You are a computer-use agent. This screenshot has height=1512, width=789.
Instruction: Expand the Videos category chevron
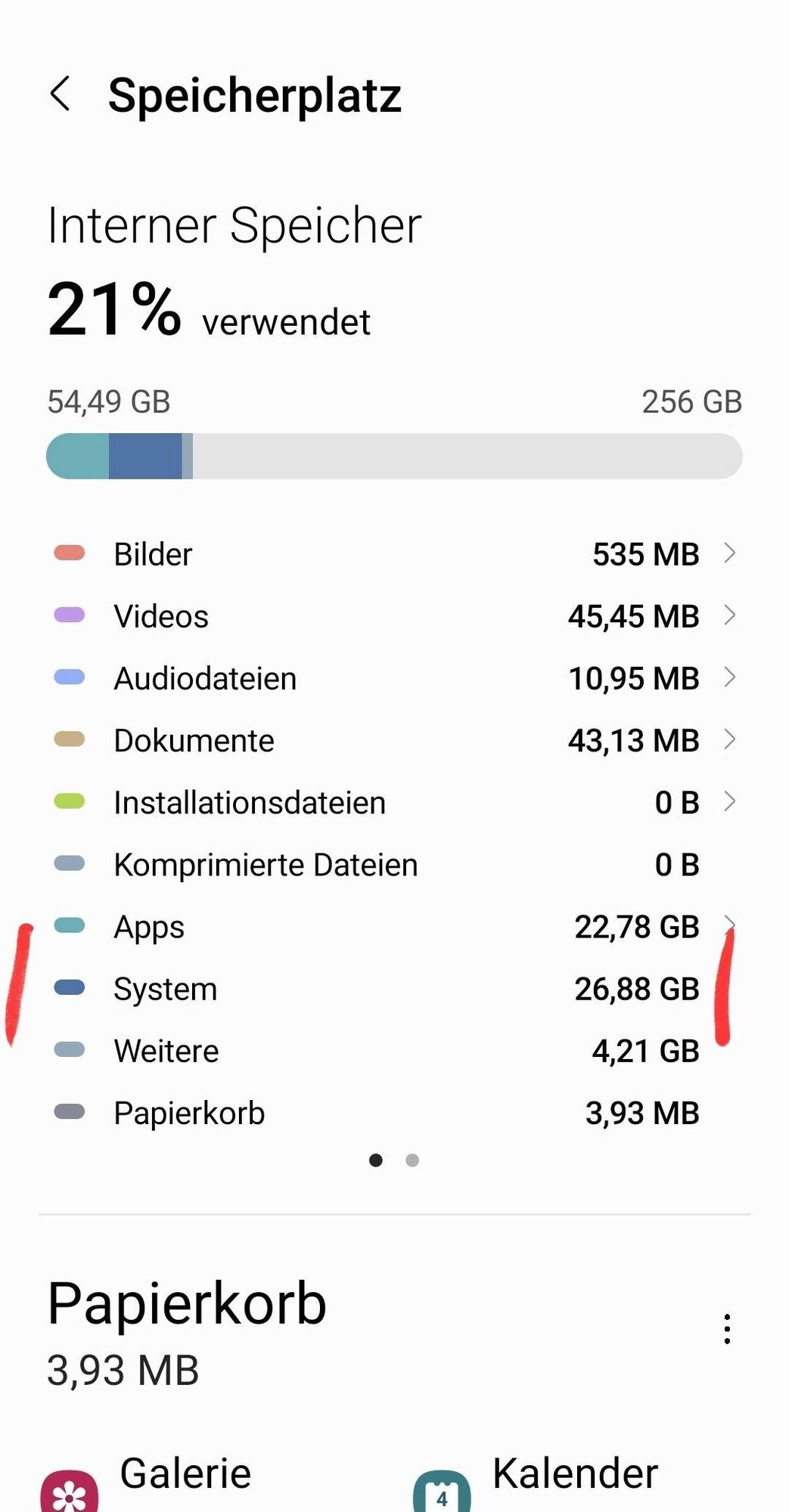coord(729,615)
